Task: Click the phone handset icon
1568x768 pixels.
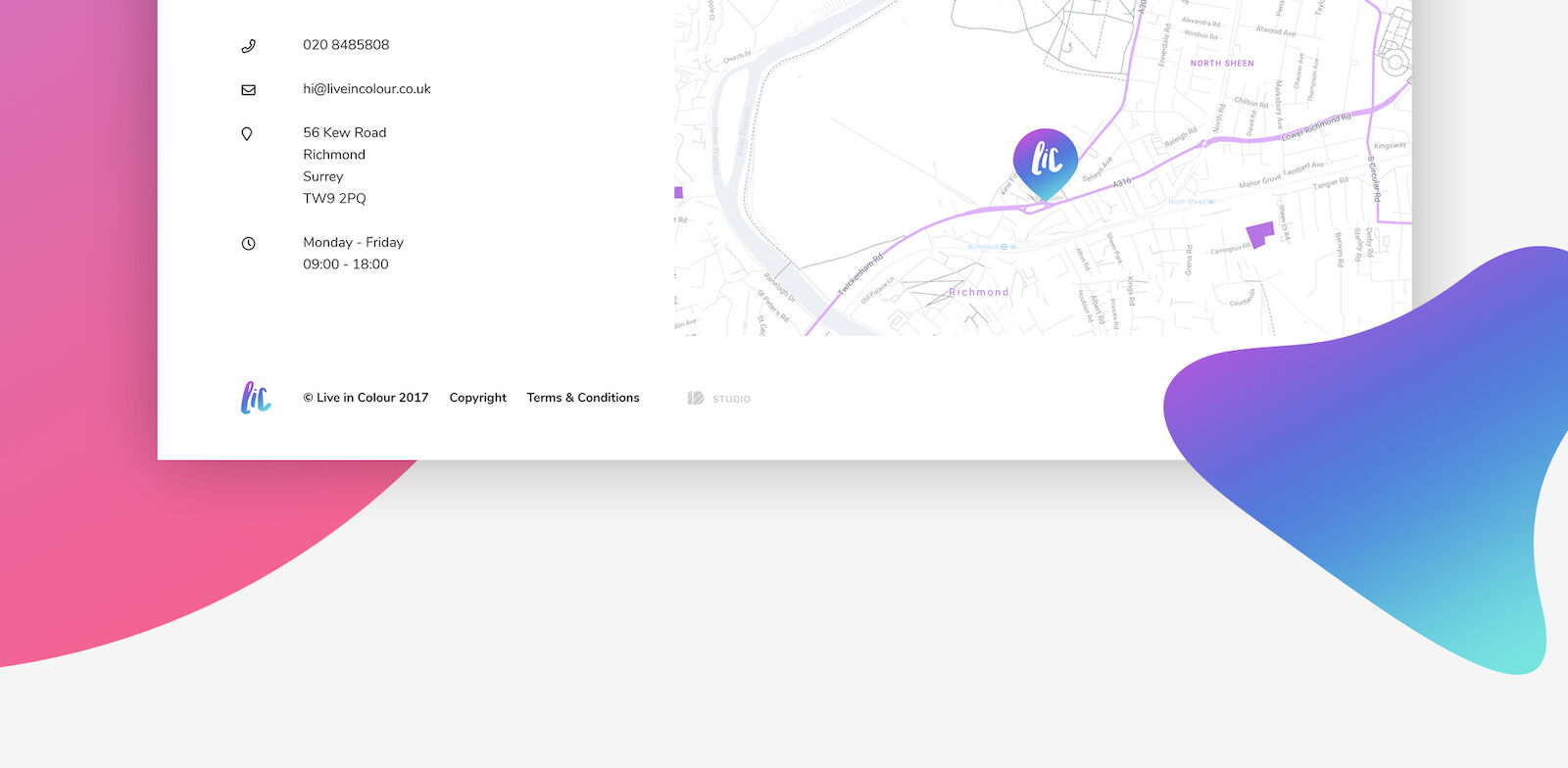Action: click(x=249, y=46)
